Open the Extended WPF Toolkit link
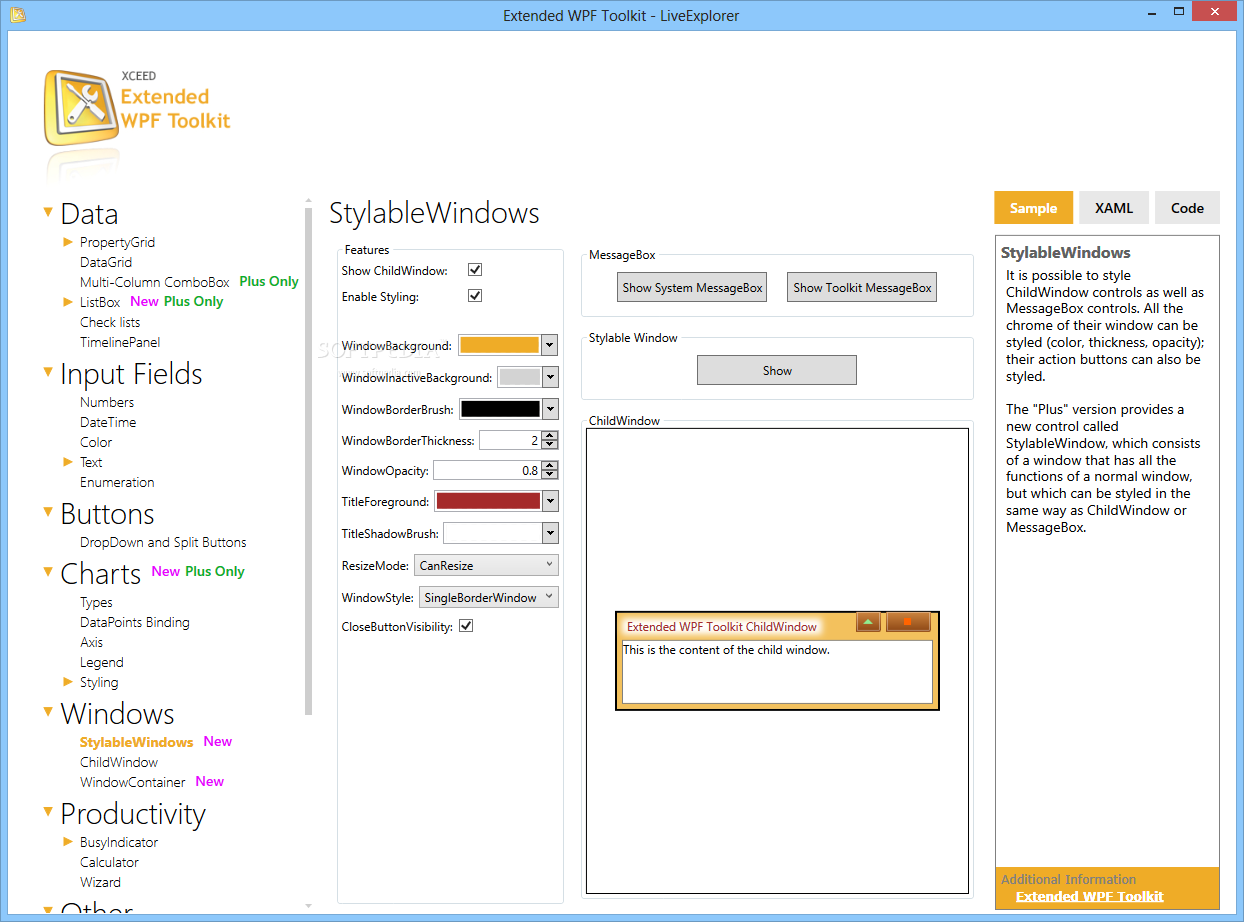The width and height of the screenshot is (1244, 922). pos(1089,896)
